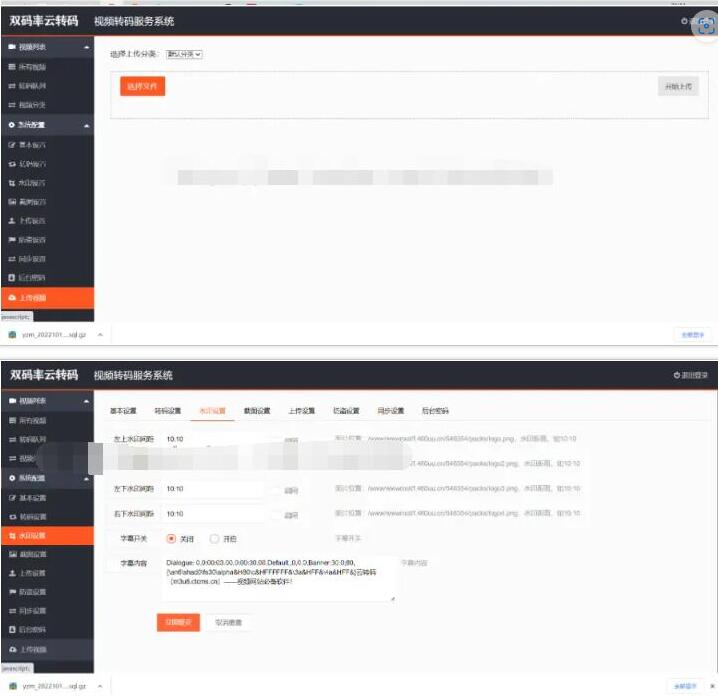
Task: Open 基本设置 edit icon in lower sidebar
Action: point(12,498)
